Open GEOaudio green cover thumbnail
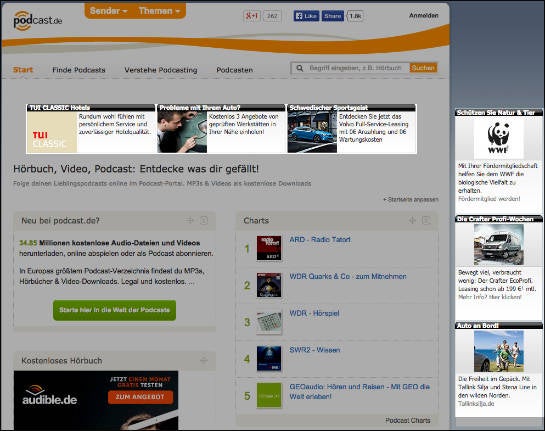Image resolution: width=545 pixels, height=431 pixels. point(269,395)
